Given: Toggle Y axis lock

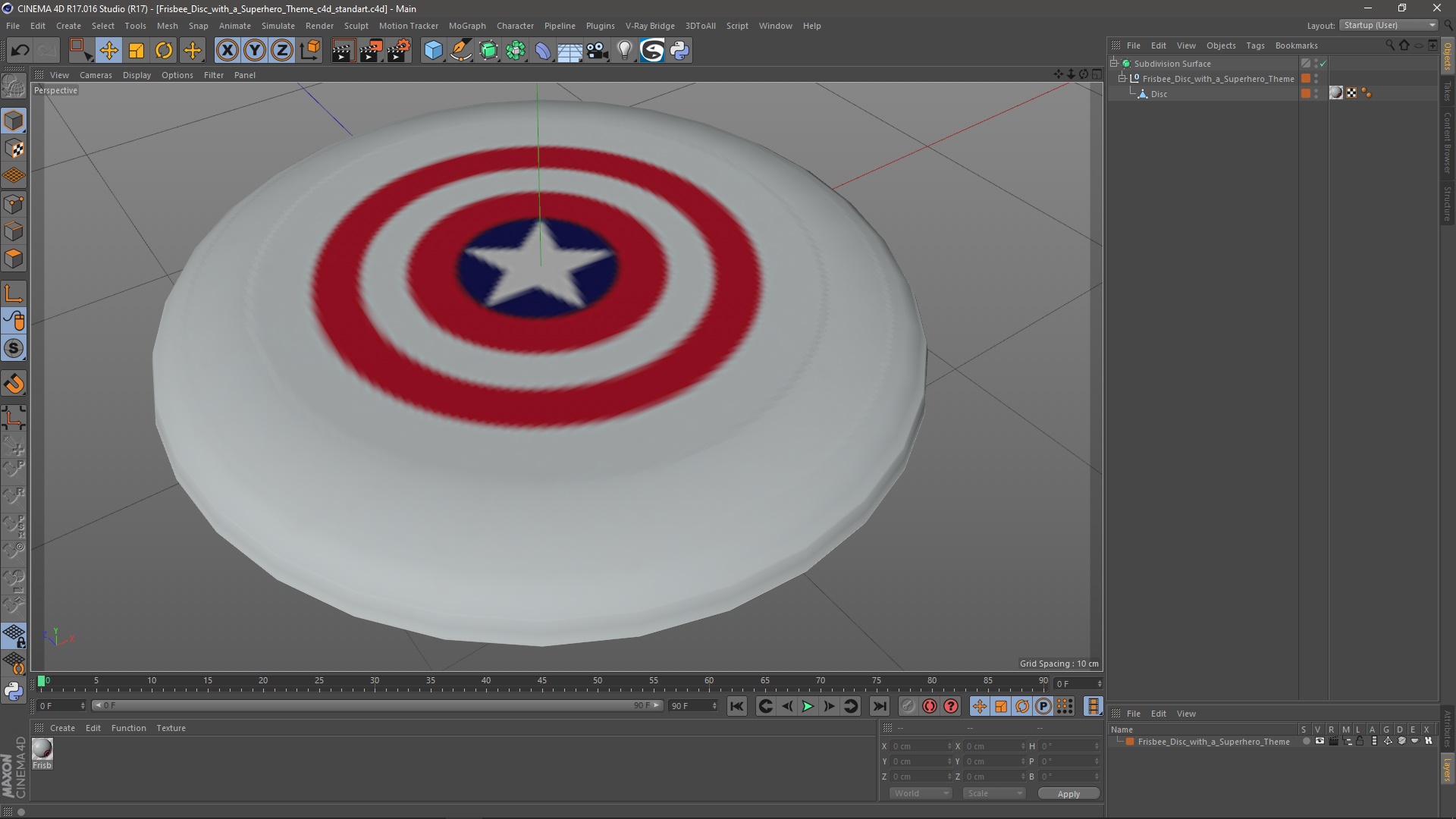Looking at the screenshot, I should pos(255,51).
